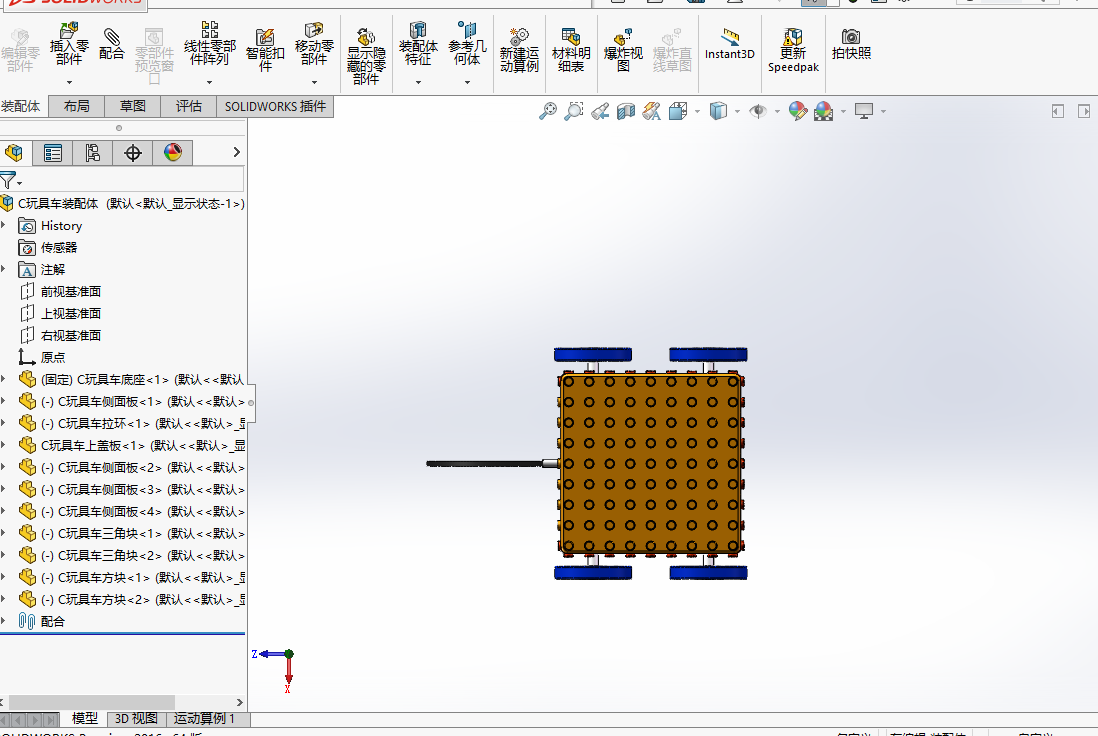This screenshot has height=736, width=1098.
Task: Click the Edit Appearance color ball icon
Action: point(798,111)
